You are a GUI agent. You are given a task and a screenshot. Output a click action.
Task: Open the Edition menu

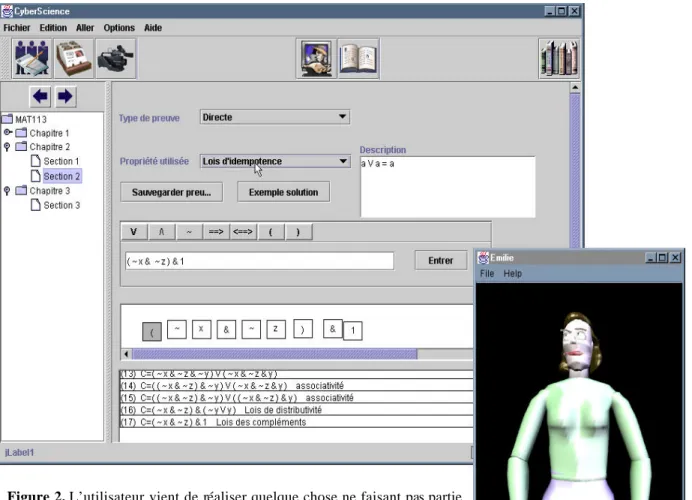[53, 28]
